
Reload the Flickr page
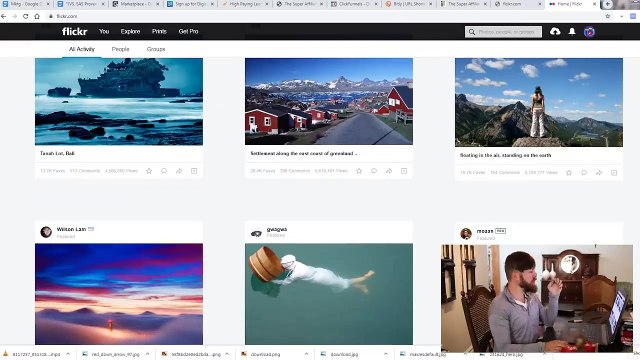click(25, 16)
